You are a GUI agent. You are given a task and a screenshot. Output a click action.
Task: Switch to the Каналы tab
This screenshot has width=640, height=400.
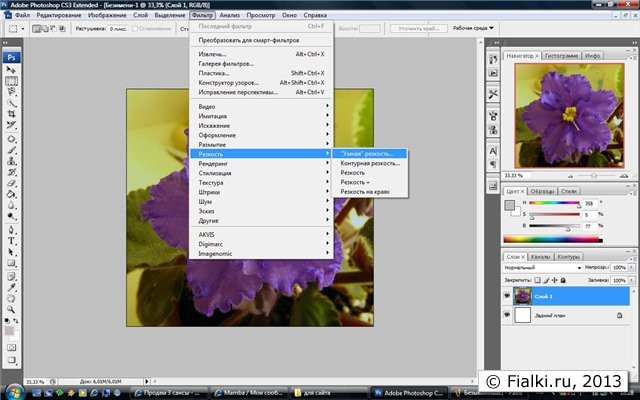pos(540,257)
